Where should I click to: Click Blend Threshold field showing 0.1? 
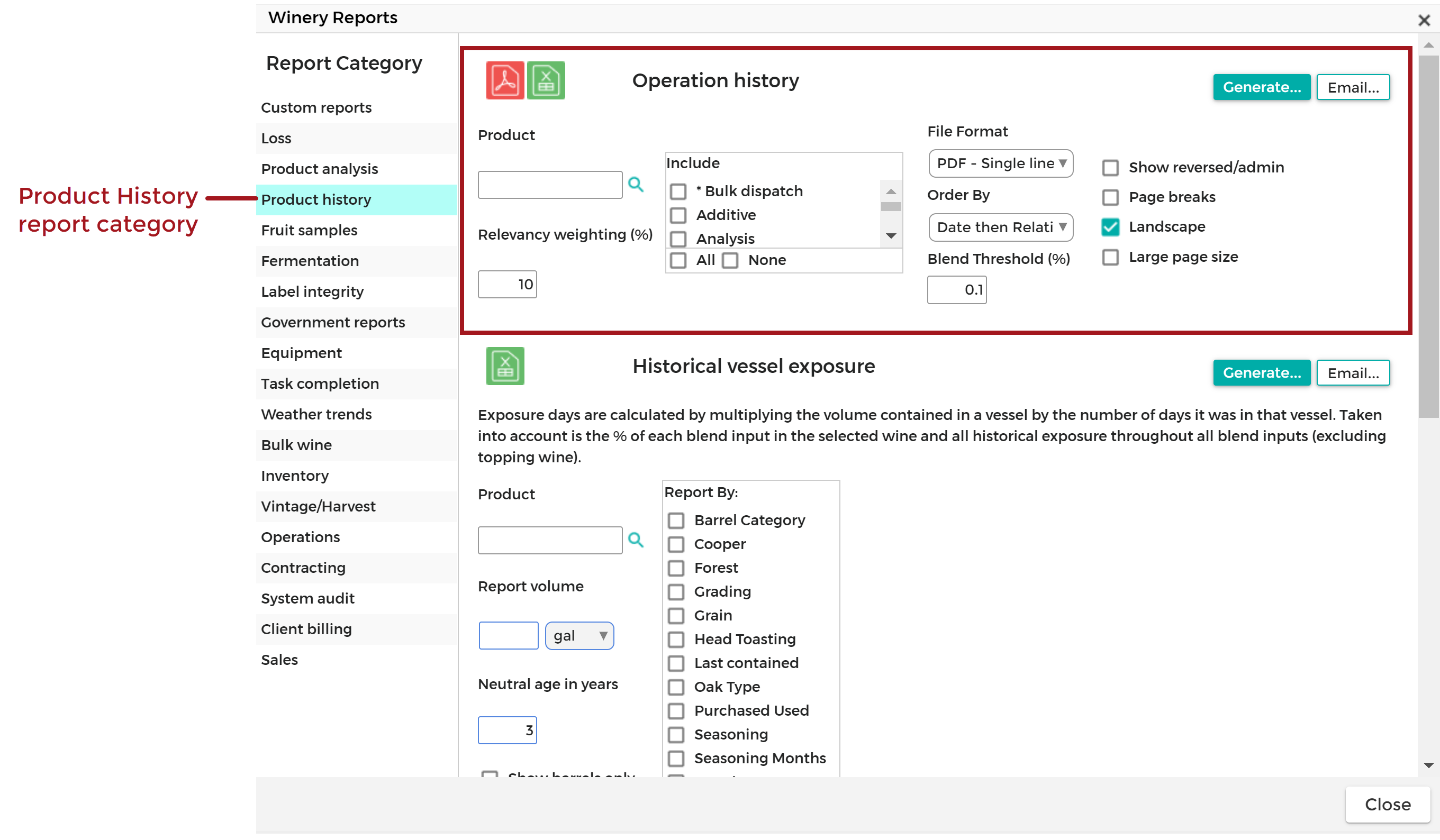(x=957, y=290)
